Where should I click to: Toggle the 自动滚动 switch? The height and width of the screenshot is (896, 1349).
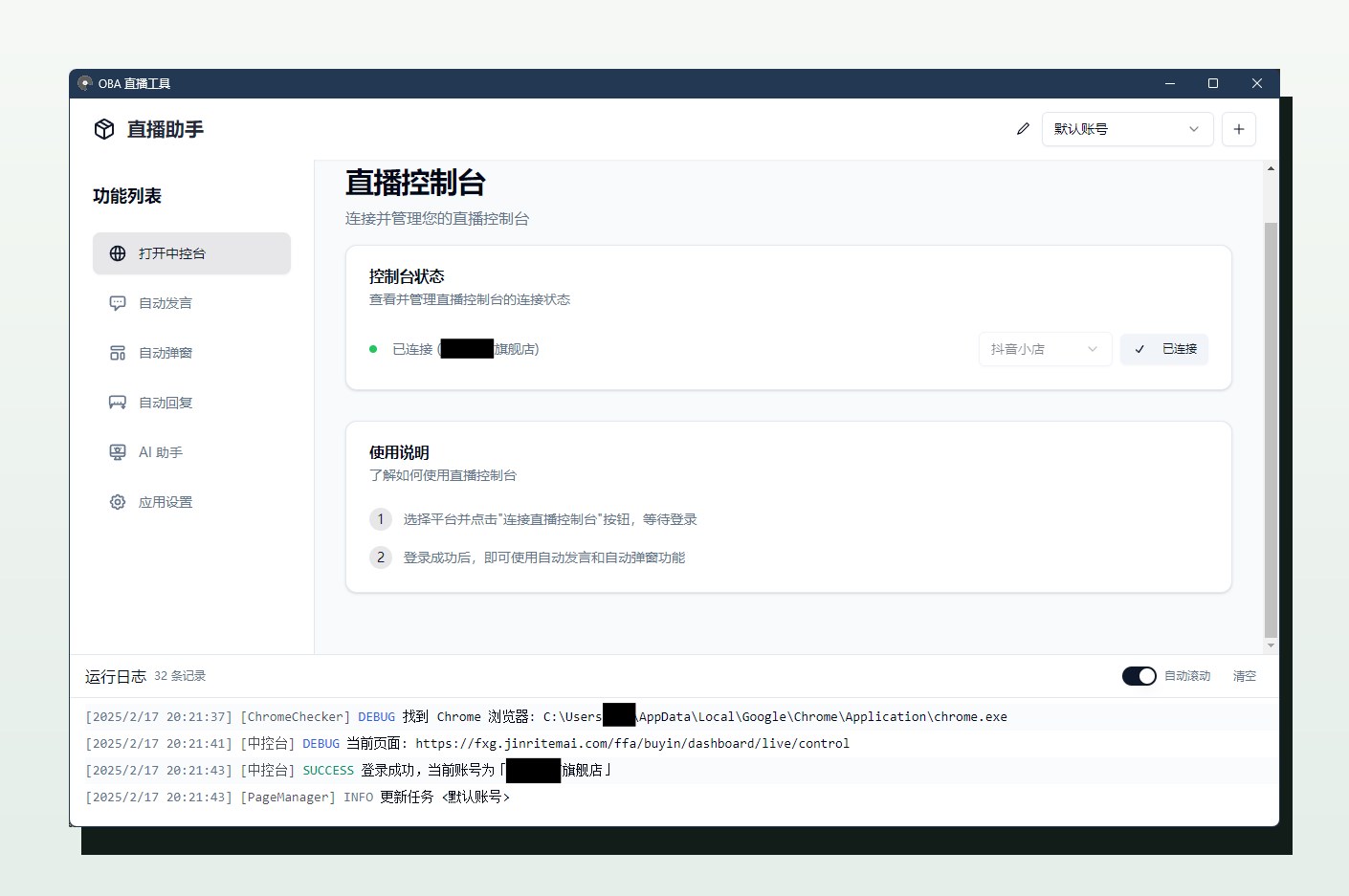(x=1139, y=676)
